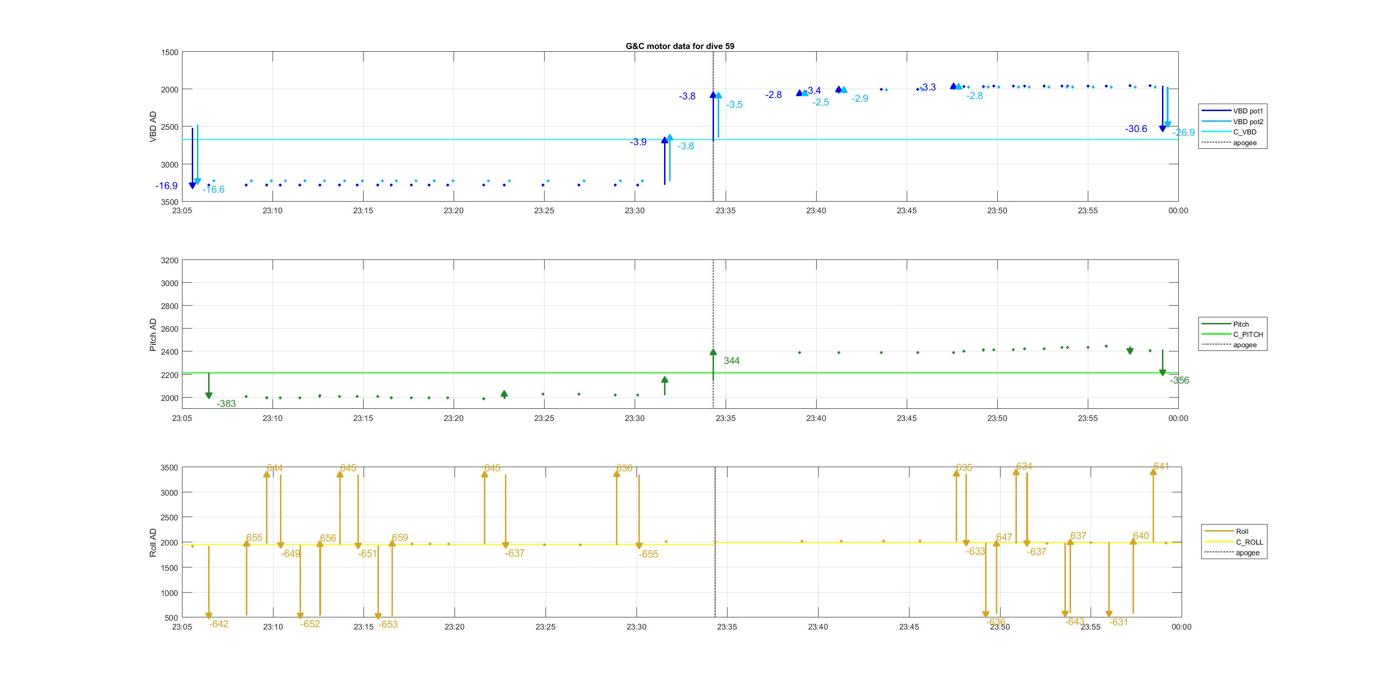1400x693 pixels.
Task: Select the '-643' roll data label
Action: 1075,621
